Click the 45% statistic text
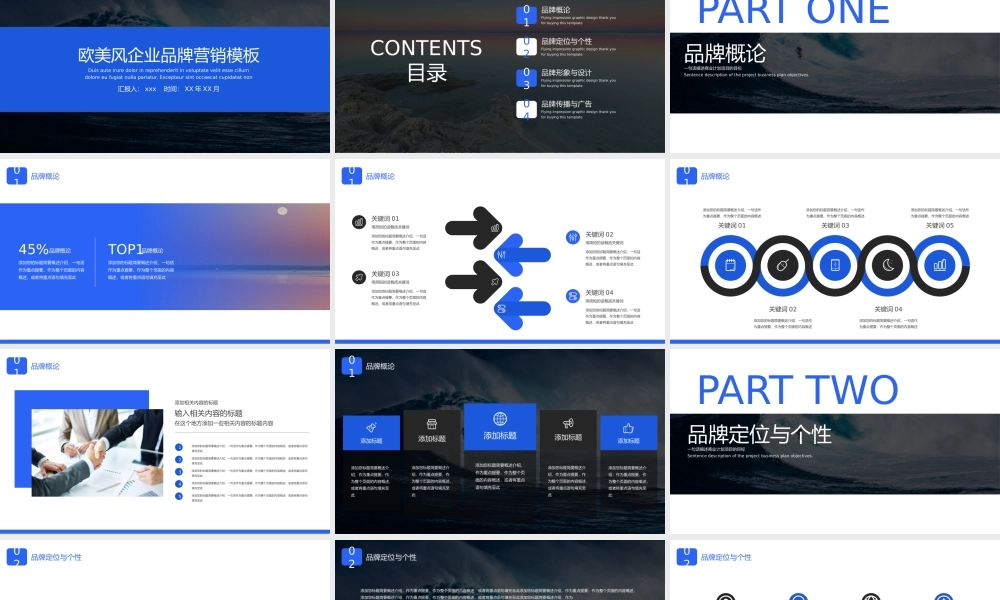This screenshot has width=1000, height=600. point(33,249)
